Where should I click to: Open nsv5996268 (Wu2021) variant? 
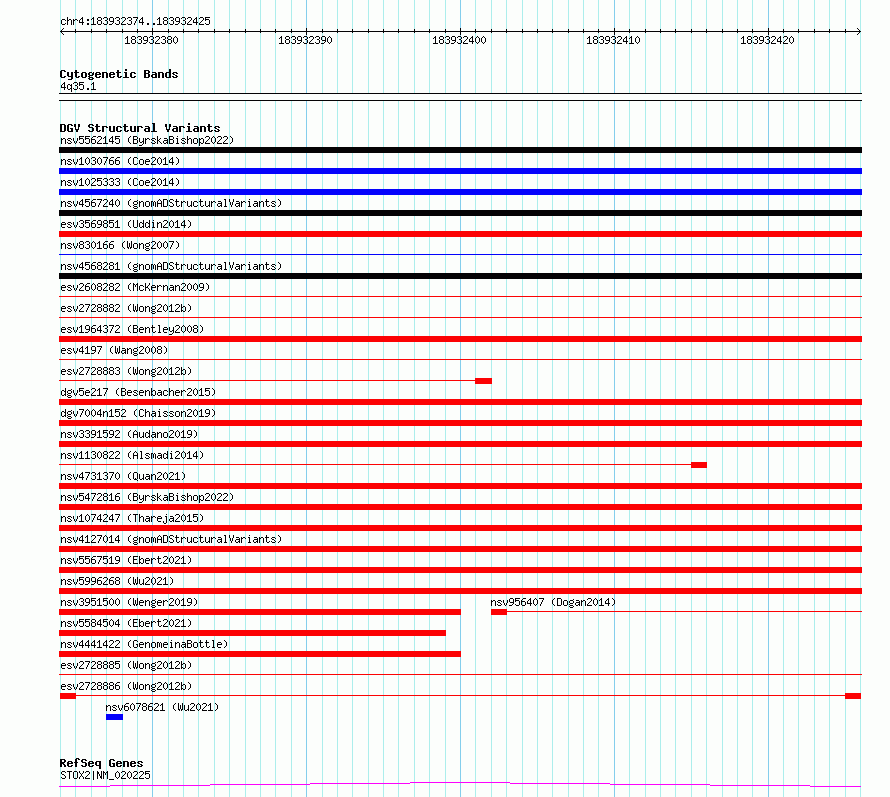pyautogui.click(x=117, y=581)
